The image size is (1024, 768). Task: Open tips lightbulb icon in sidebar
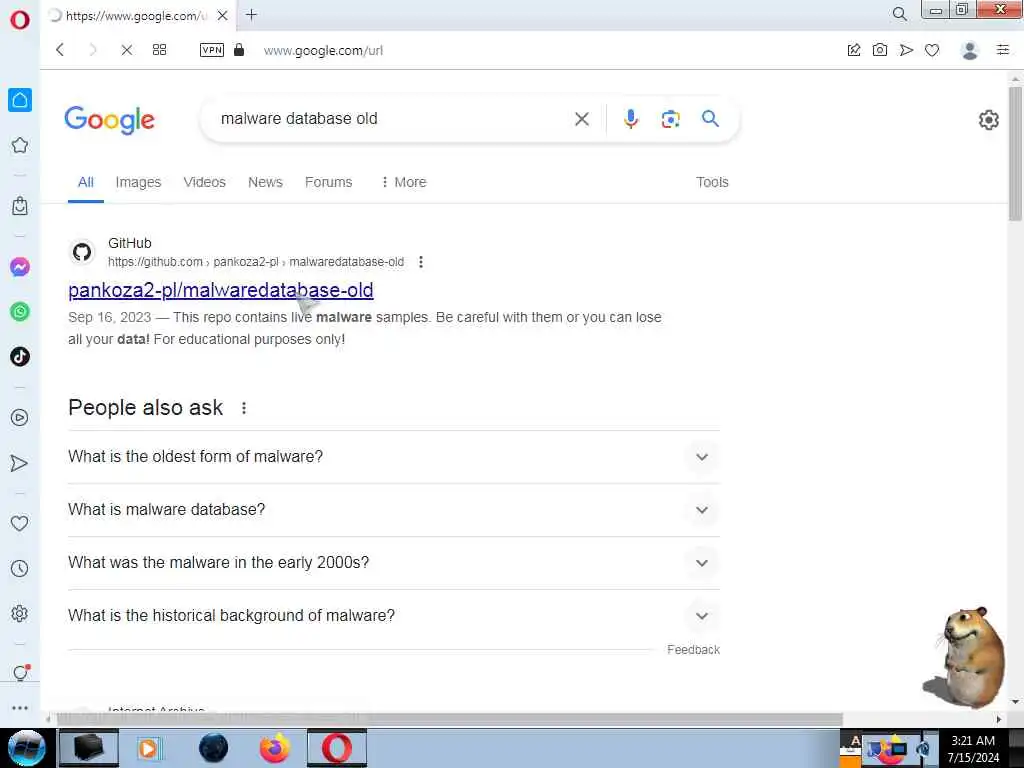click(x=20, y=673)
